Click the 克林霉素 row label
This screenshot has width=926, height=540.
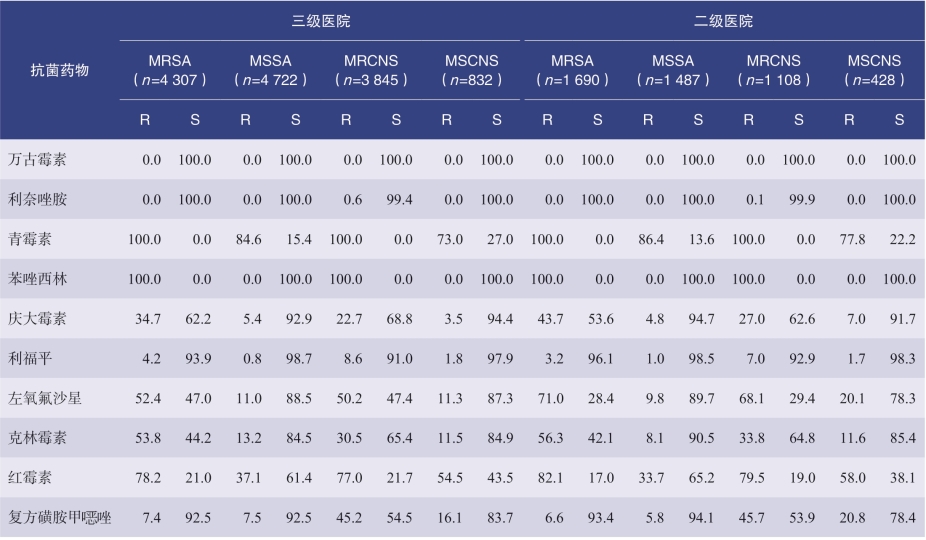tap(37, 438)
